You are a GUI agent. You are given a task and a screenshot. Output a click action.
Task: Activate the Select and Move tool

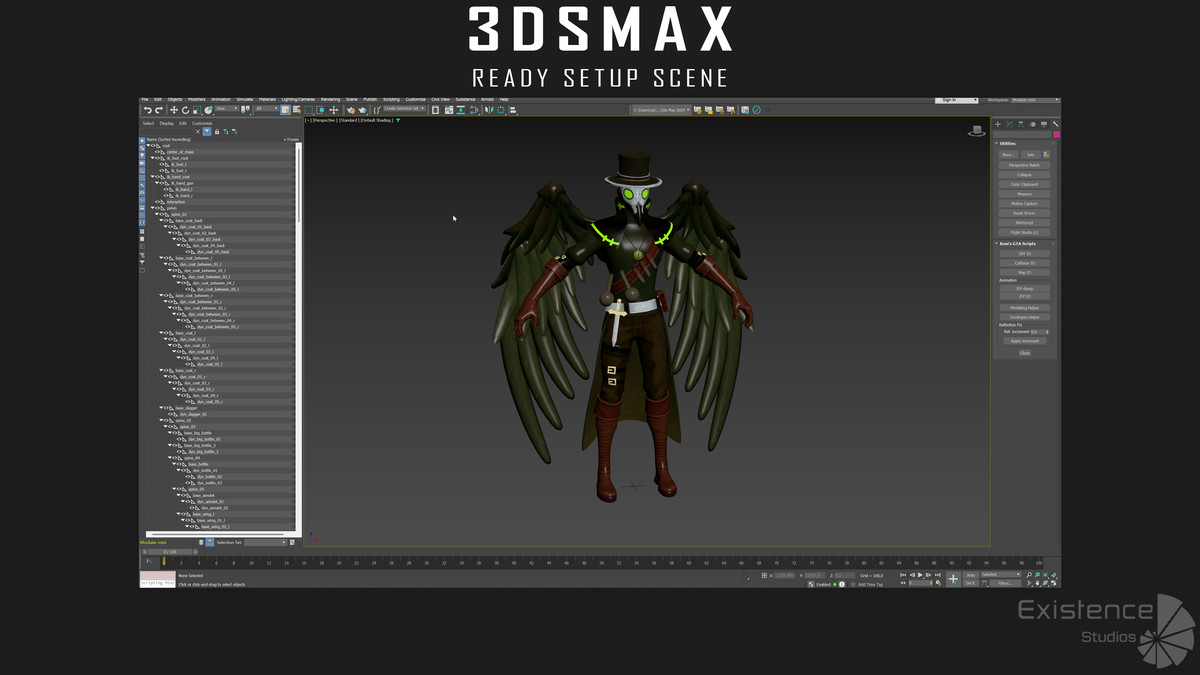[174, 110]
